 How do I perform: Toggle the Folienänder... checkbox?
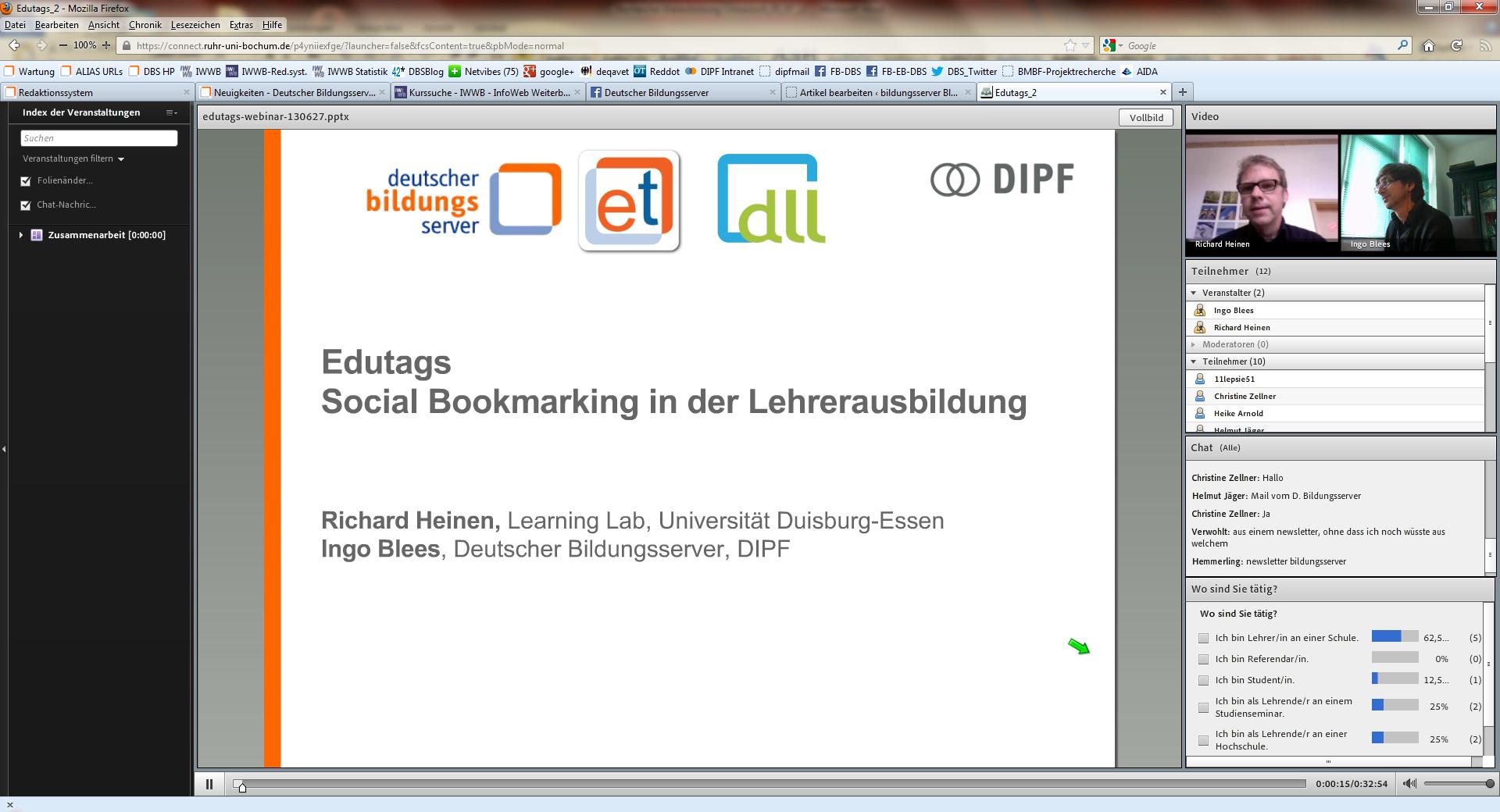pos(26,181)
